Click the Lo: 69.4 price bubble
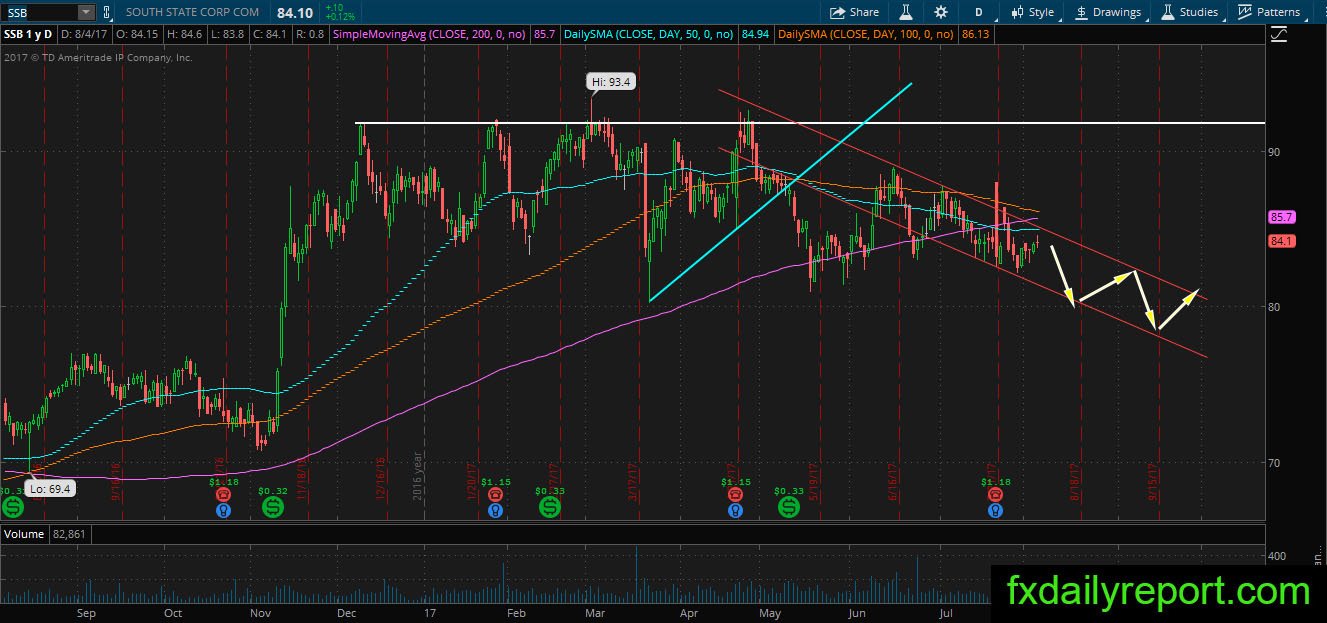This screenshot has height=623, width=1327. click(50, 489)
